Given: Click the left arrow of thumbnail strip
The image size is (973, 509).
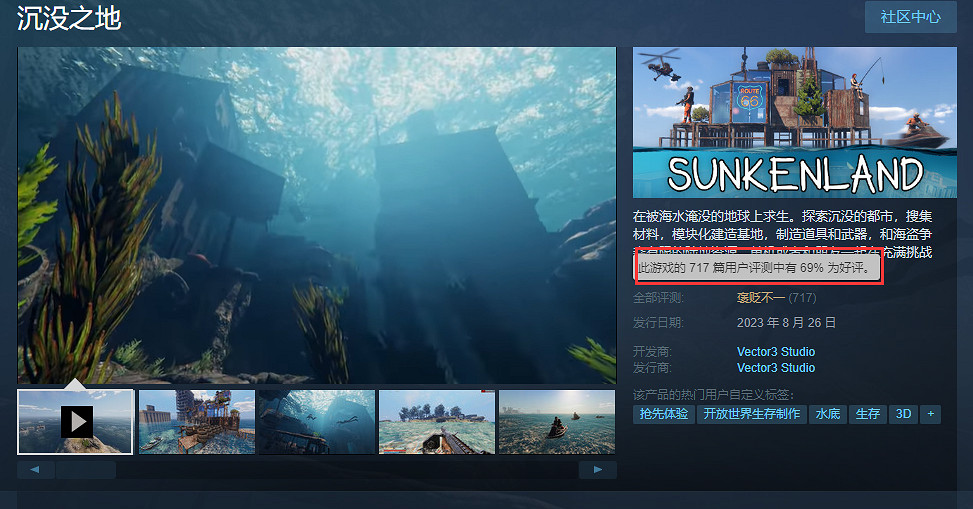Looking at the screenshot, I should (x=35, y=469).
